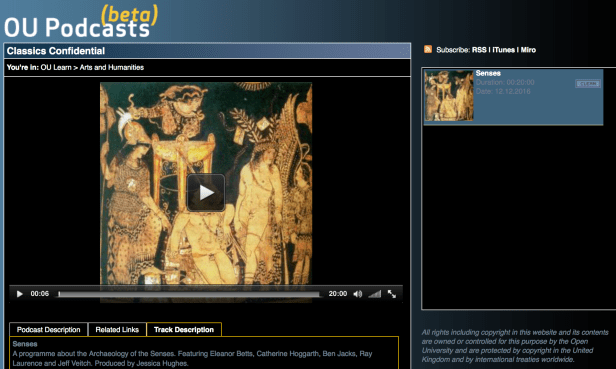Click 'Duration: 00:20:00' in the playlist

coord(505,82)
